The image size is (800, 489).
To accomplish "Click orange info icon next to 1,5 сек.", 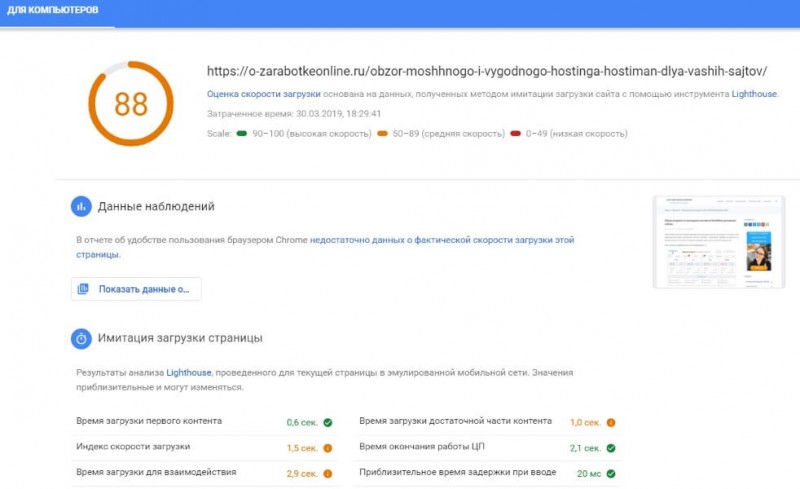I will click(x=328, y=448).
